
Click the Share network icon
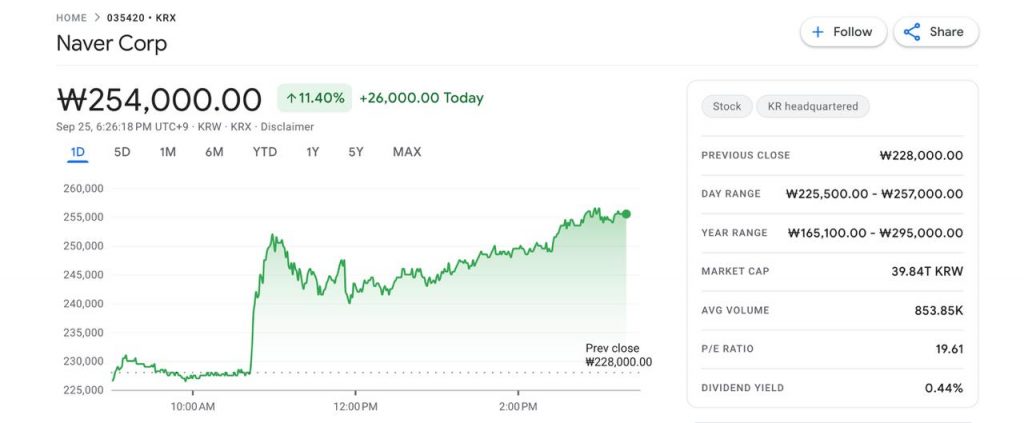pyautogui.click(x=912, y=32)
